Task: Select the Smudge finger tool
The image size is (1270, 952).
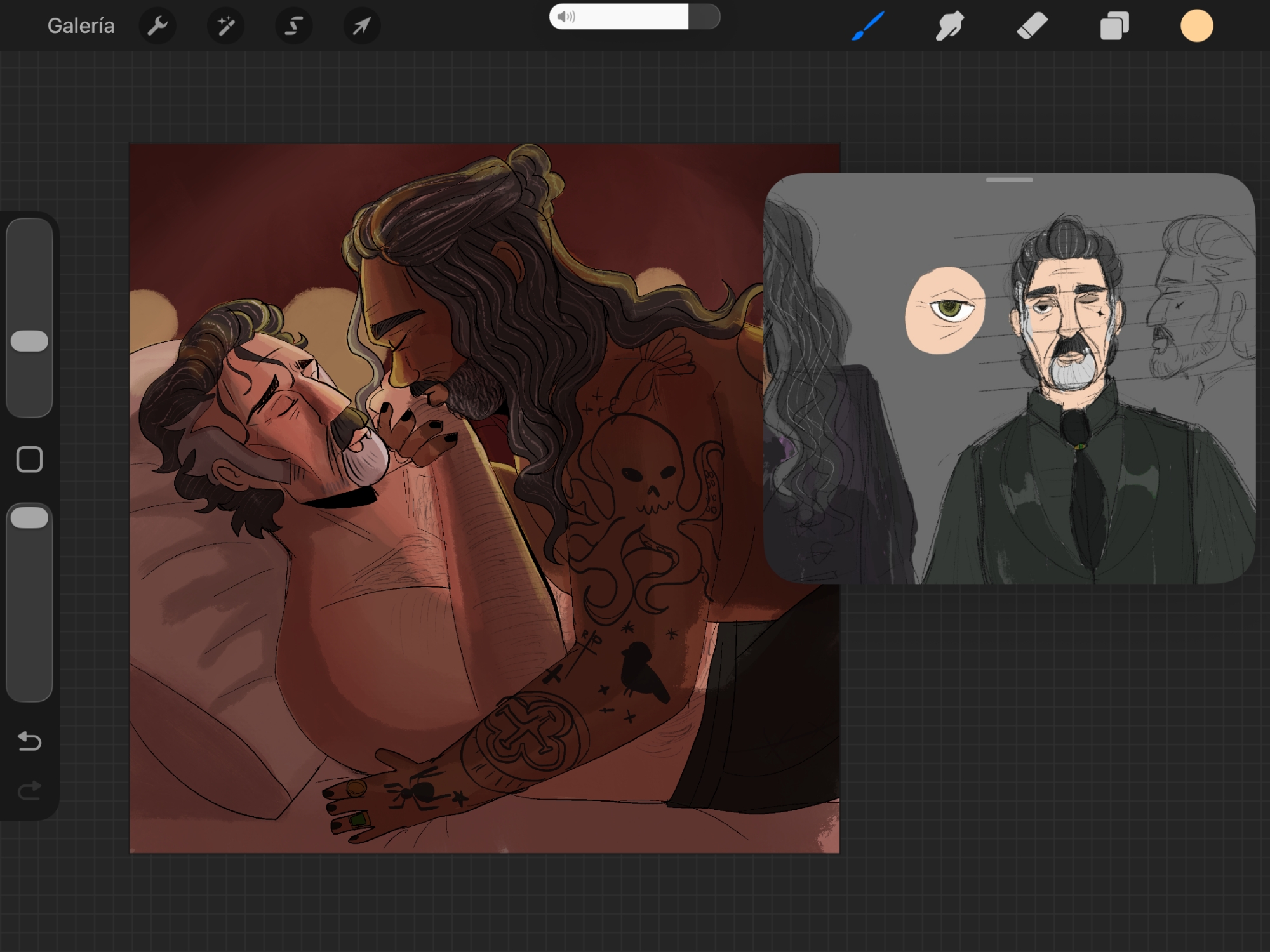Action: [x=949, y=26]
